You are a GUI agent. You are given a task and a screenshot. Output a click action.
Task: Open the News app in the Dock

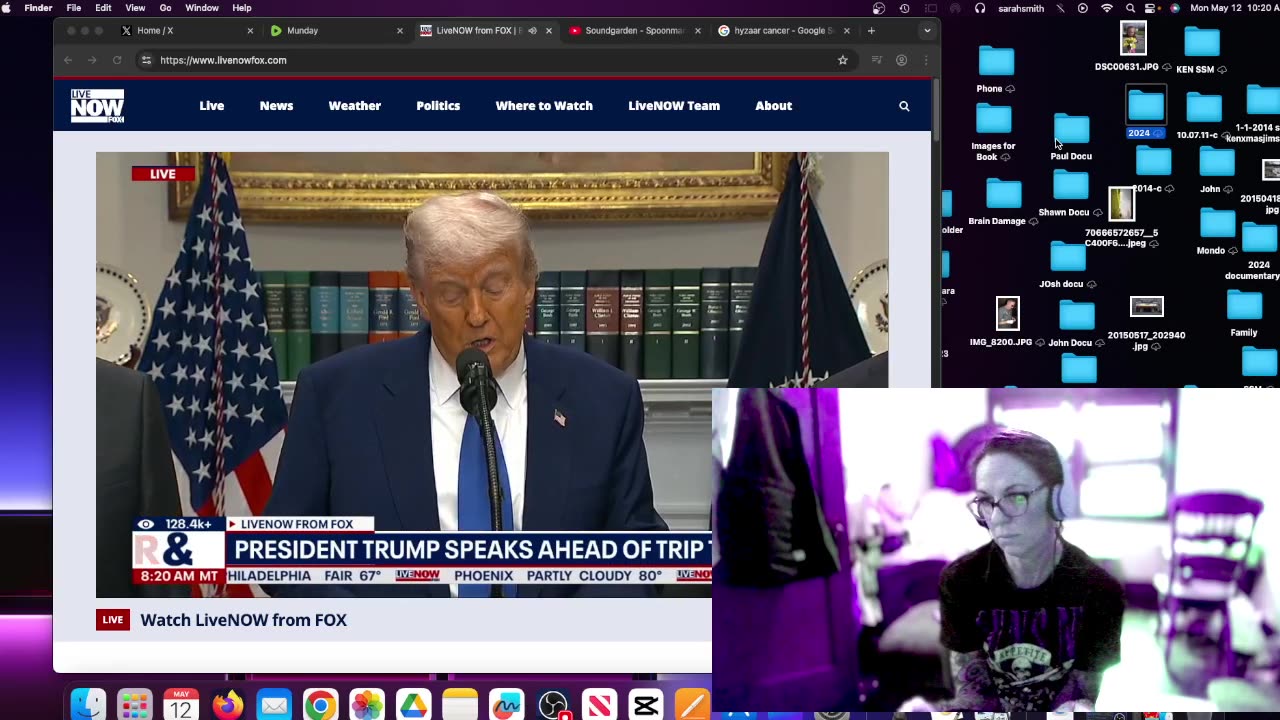599,705
